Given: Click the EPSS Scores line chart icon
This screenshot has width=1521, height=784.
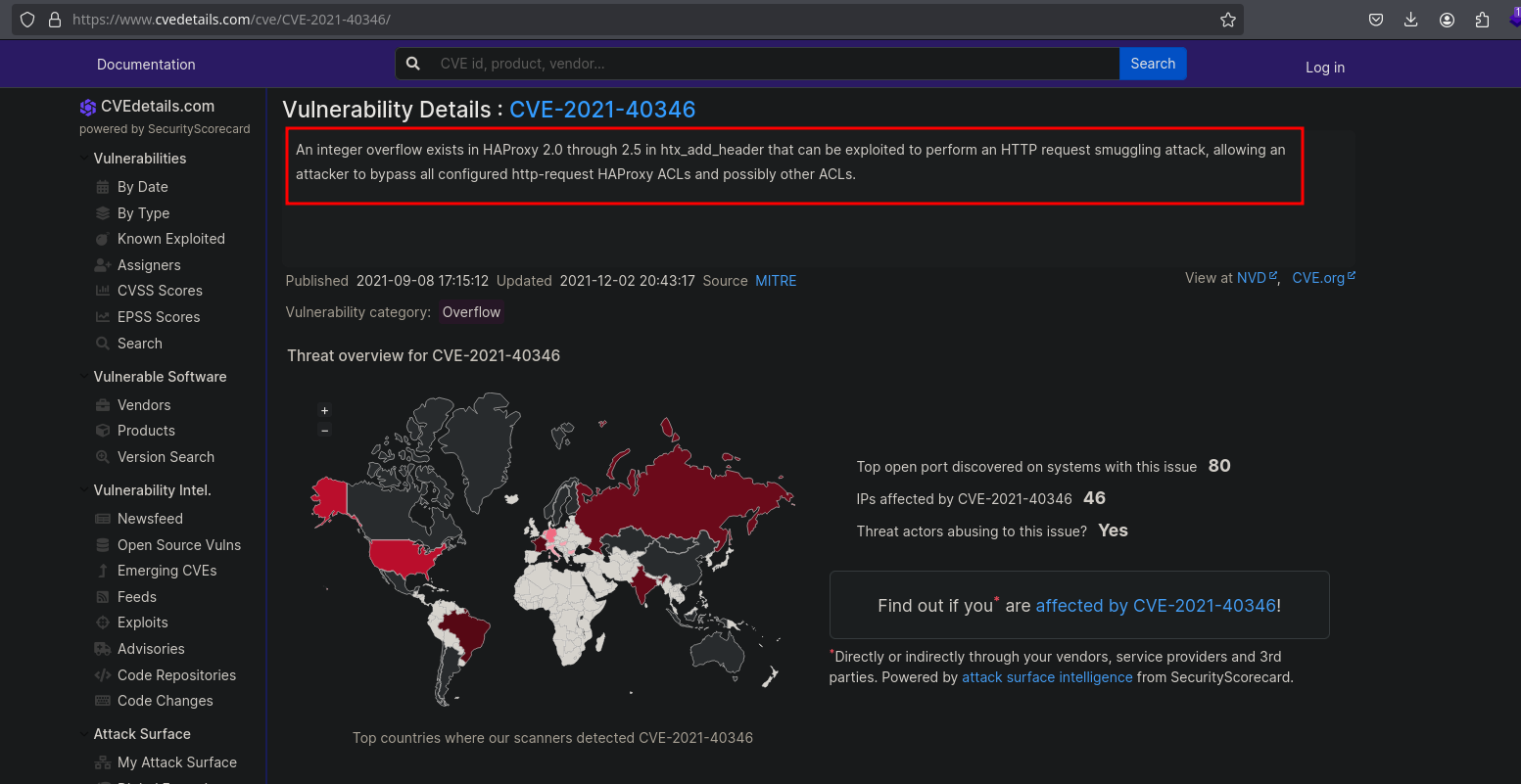Looking at the screenshot, I should [103, 317].
